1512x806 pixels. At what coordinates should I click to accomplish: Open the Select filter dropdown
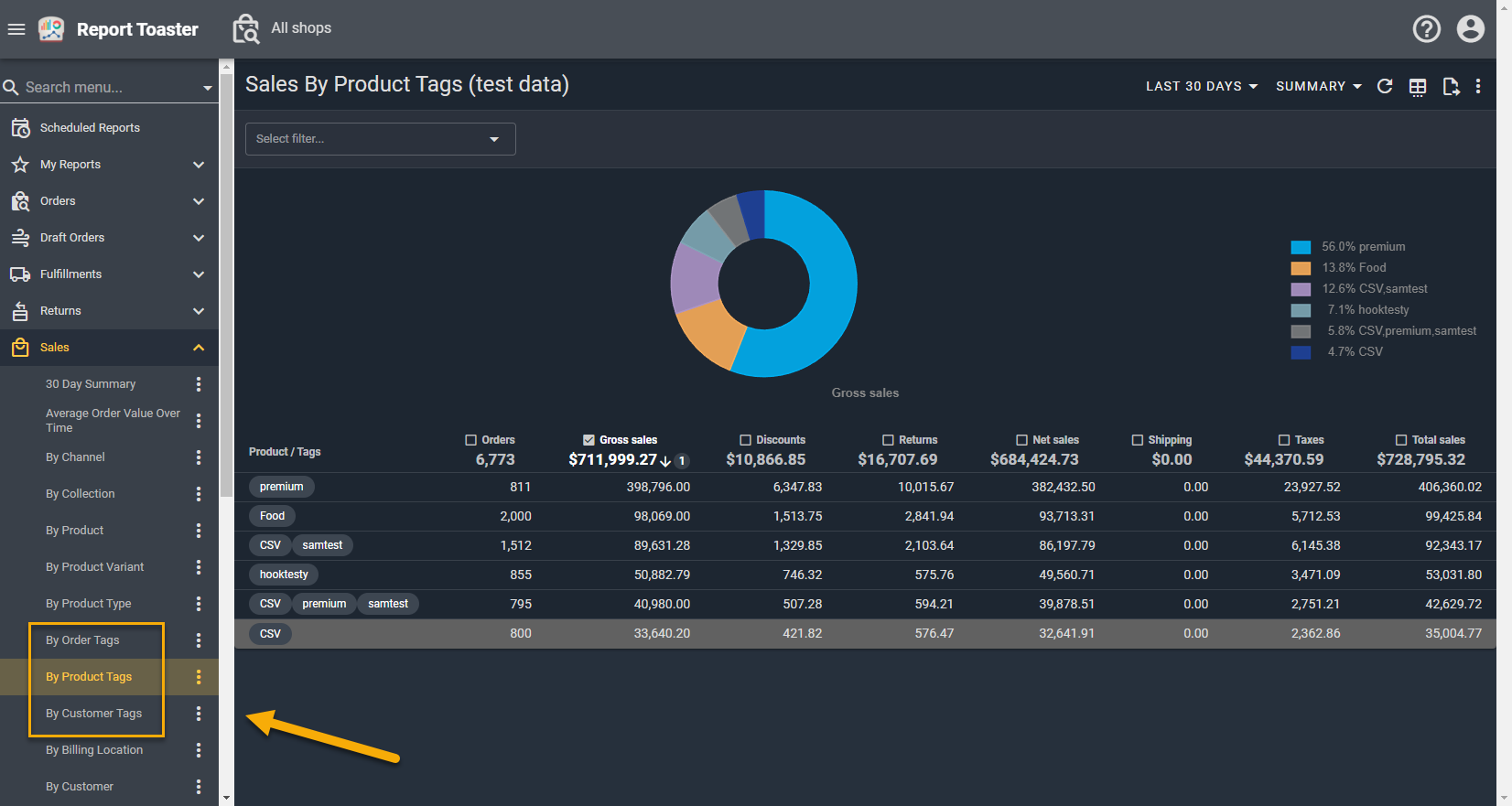380,139
